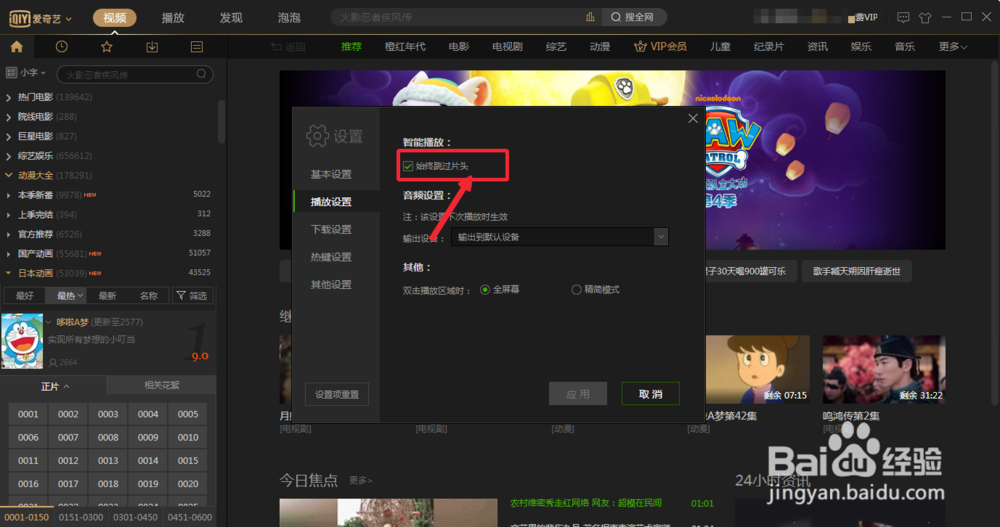Viewport: 1000px width, 527px height.
Task: Open the 电视剧 channel
Action: pyautogui.click(x=507, y=47)
